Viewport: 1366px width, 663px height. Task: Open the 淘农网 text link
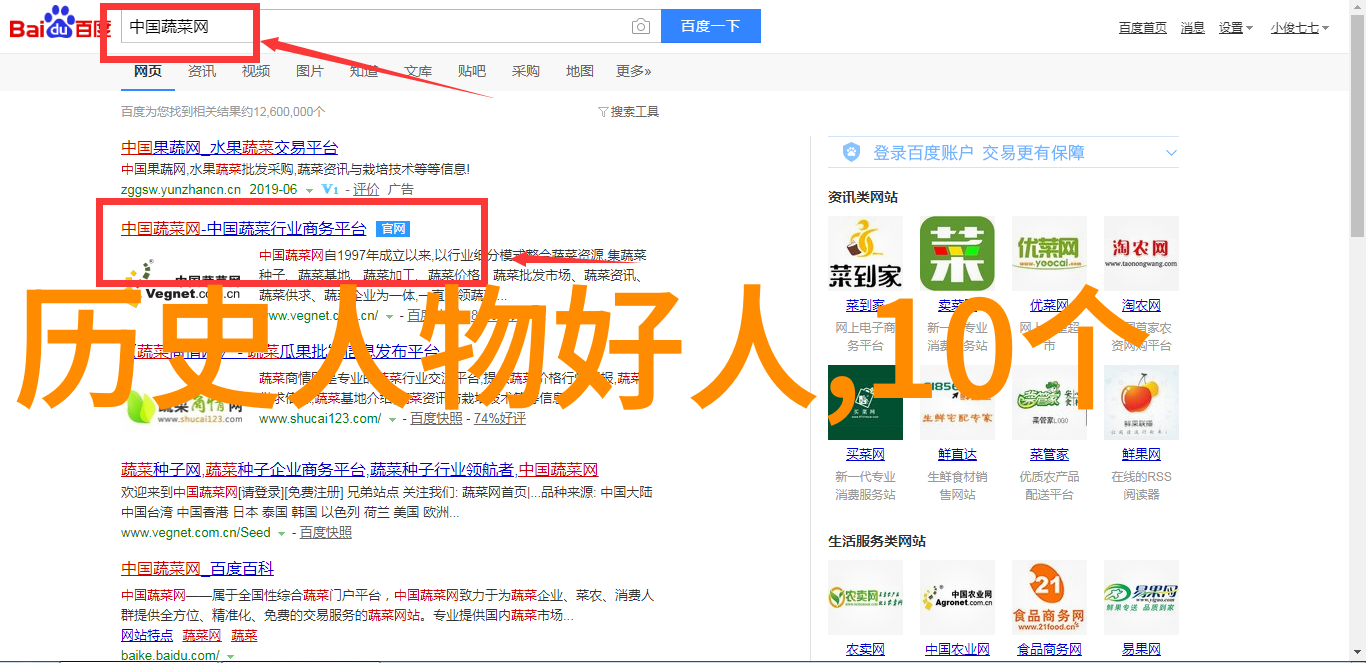point(1141,306)
